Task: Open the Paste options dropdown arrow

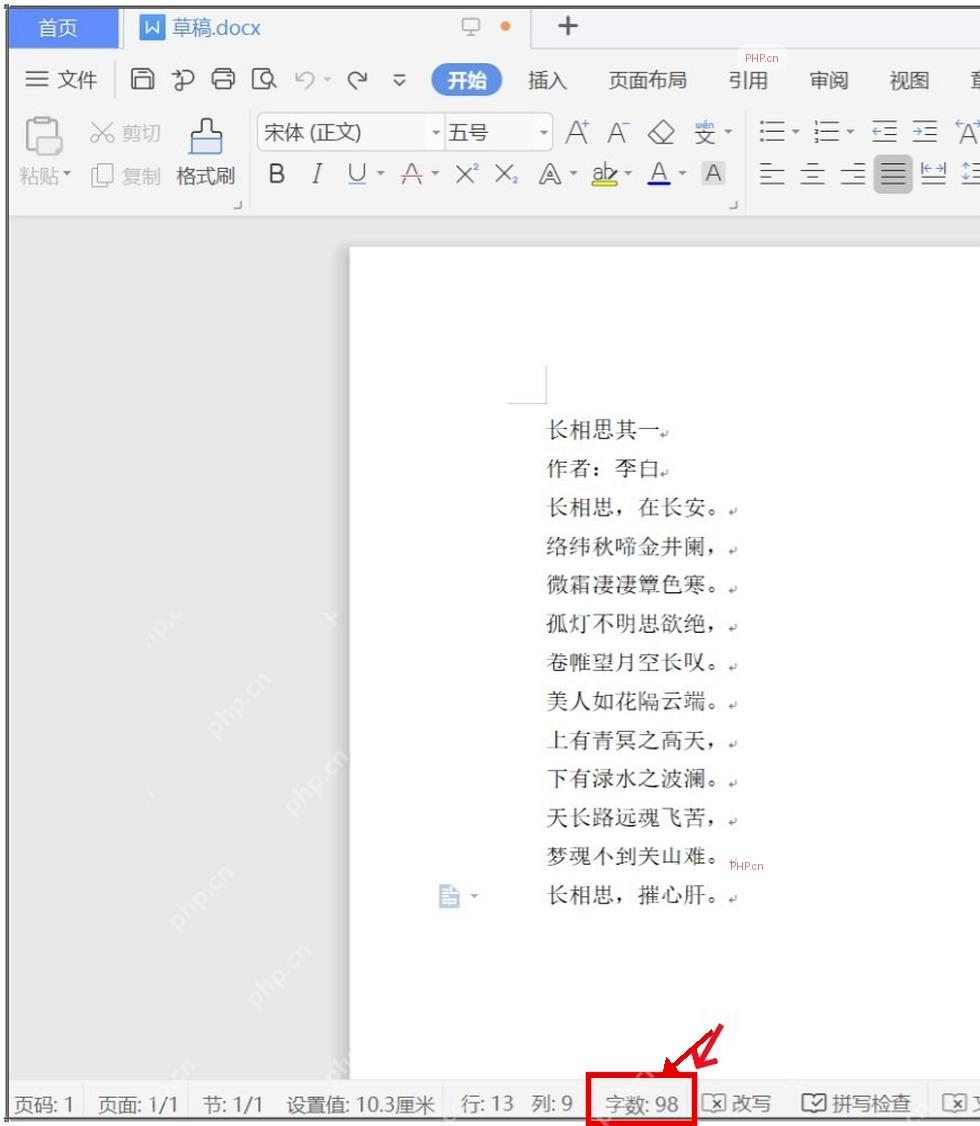Action: [x=67, y=173]
